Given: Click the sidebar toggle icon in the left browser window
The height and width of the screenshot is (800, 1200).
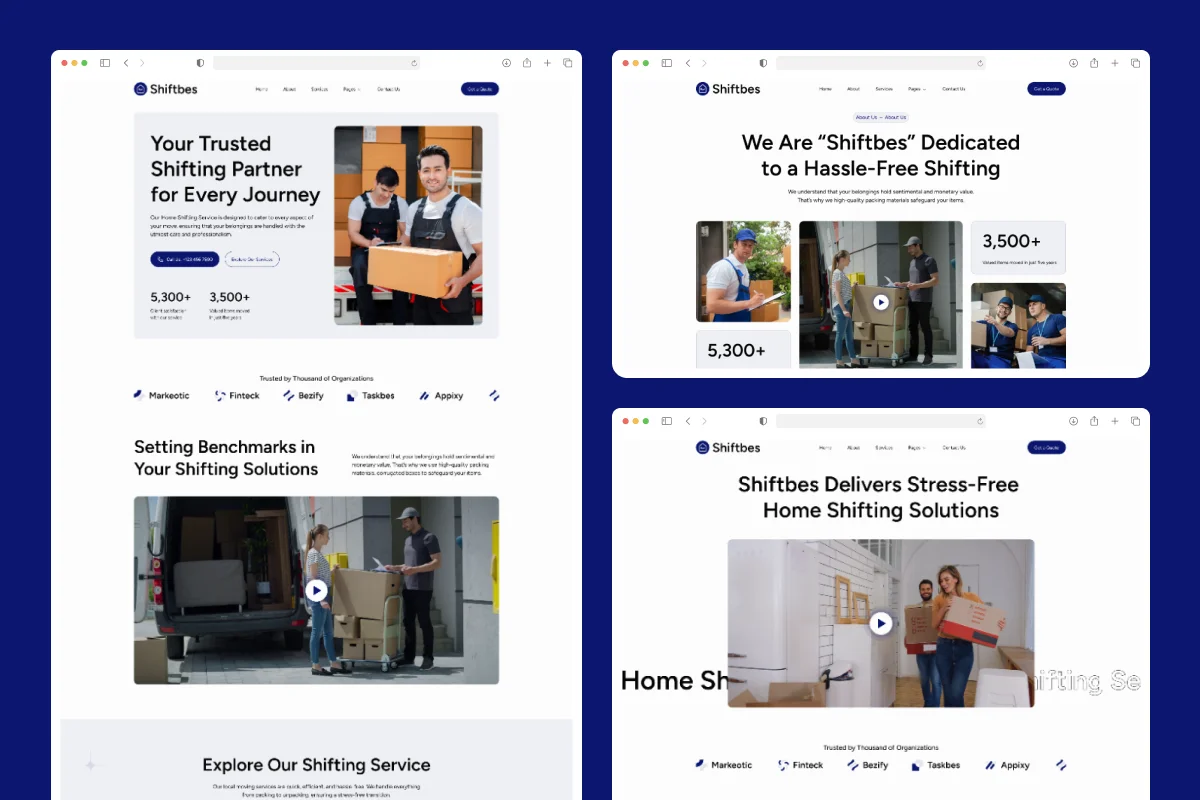Looking at the screenshot, I should pyautogui.click(x=105, y=63).
